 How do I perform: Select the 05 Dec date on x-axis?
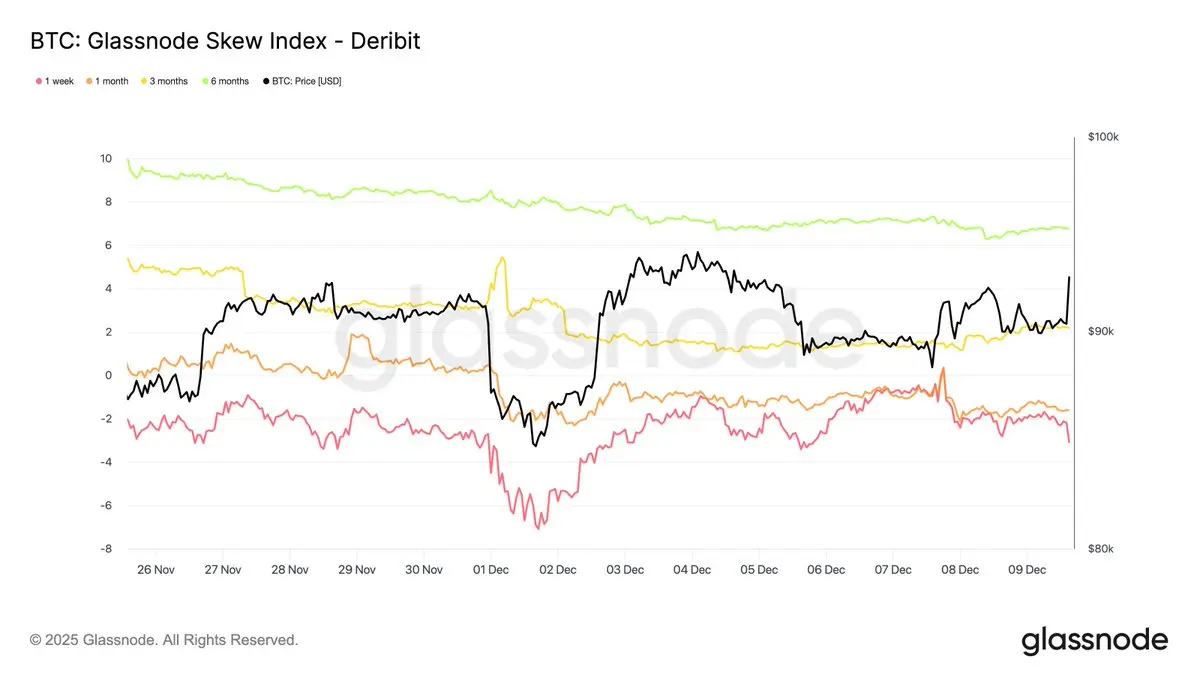pyautogui.click(x=759, y=569)
